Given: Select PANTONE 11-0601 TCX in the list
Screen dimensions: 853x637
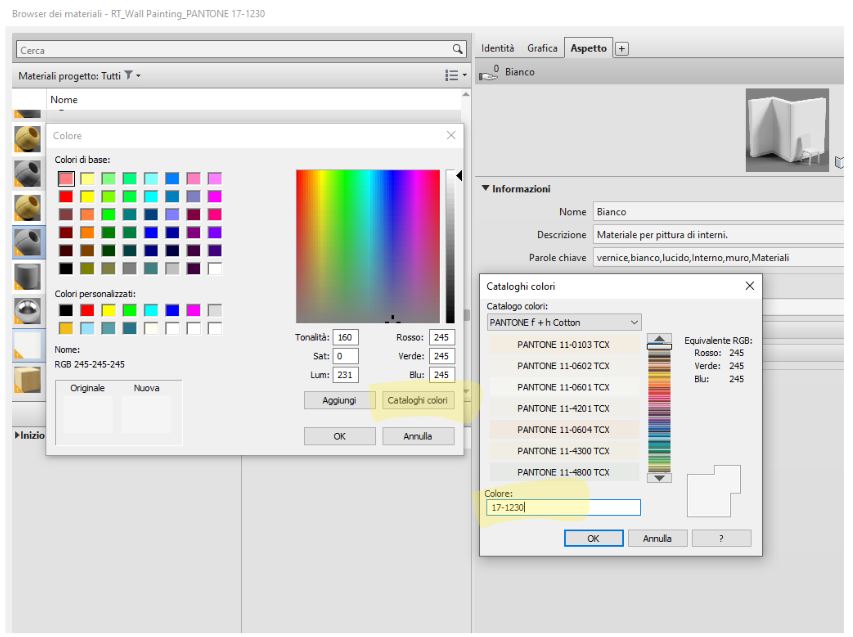Looking at the screenshot, I should (x=564, y=387).
